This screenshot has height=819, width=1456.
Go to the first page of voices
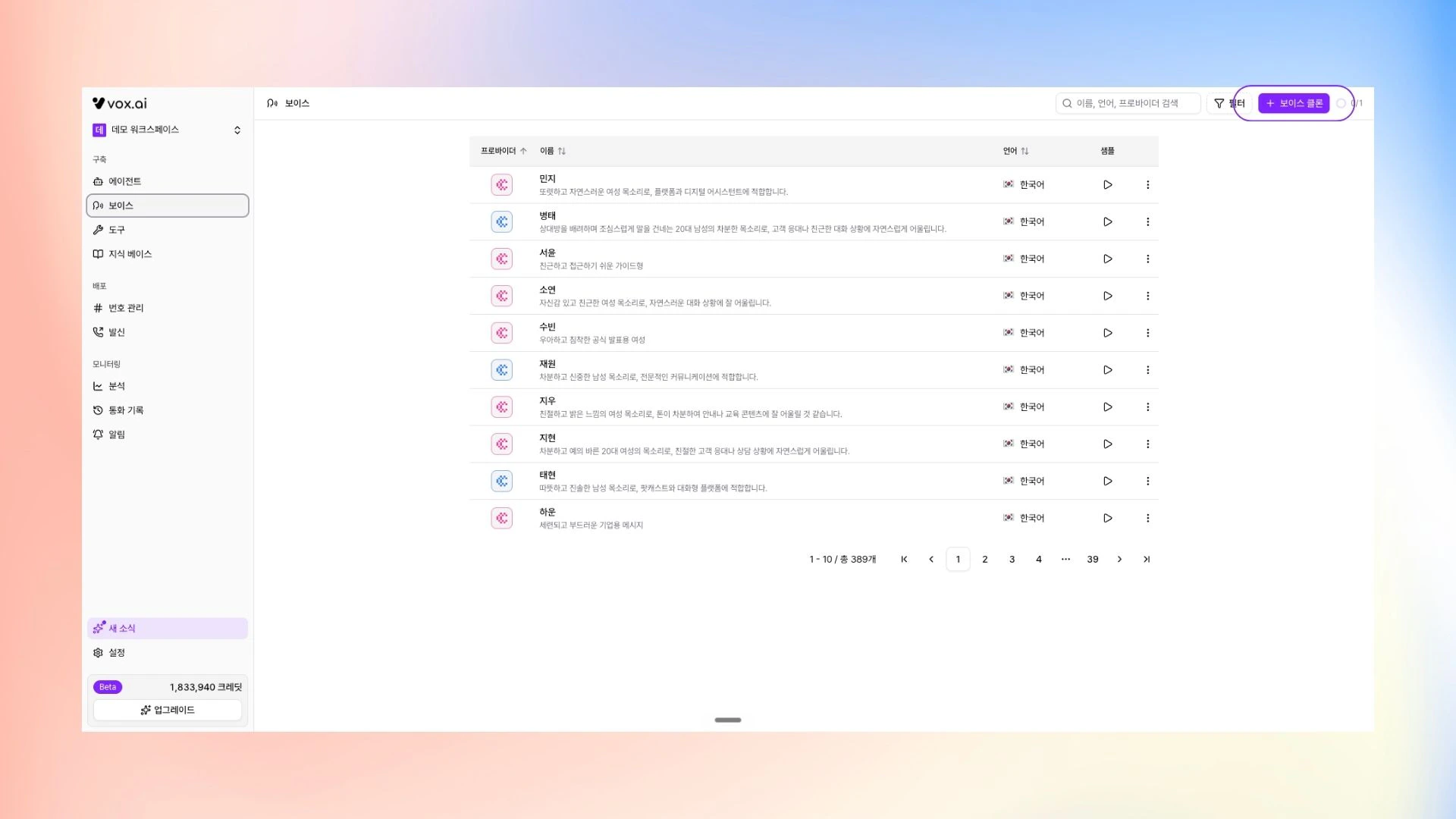pyautogui.click(x=904, y=560)
